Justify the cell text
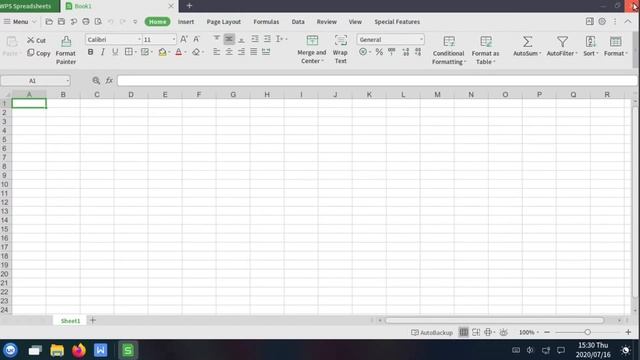 [x=254, y=52]
